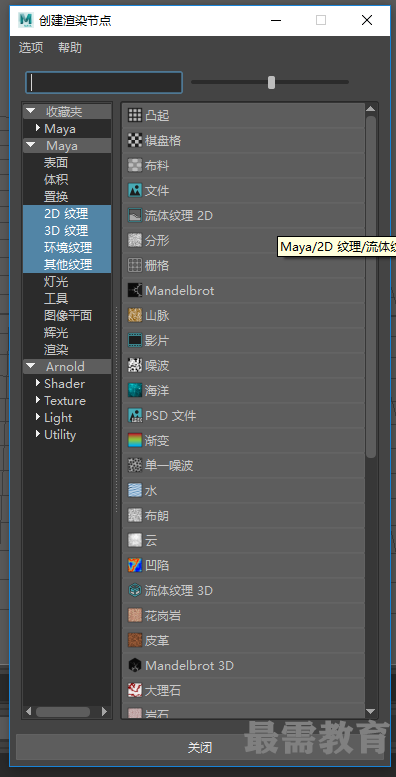396x777 pixels.
Task: Expand the Arnold Texture group
Action: (38, 400)
